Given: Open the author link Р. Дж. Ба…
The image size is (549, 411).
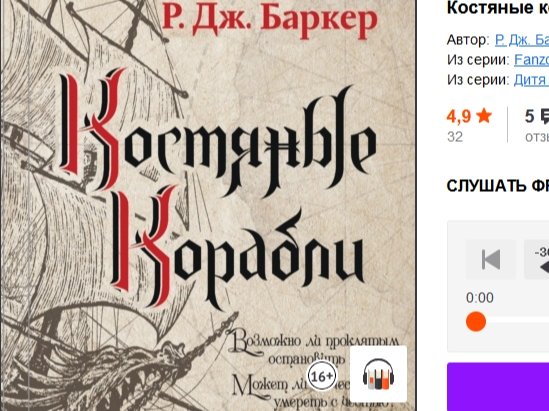Looking at the screenshot, I should point(522,40).
